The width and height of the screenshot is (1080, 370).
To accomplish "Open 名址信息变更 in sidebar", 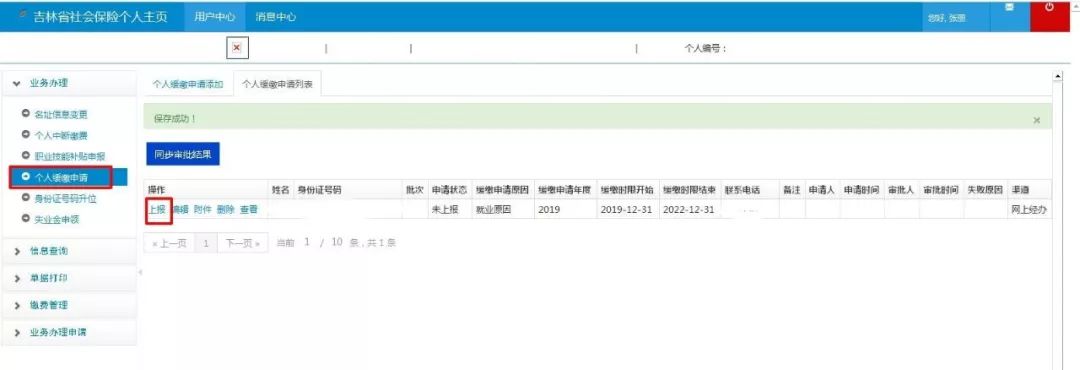I will pyautogui.click(x=61, y=115).
